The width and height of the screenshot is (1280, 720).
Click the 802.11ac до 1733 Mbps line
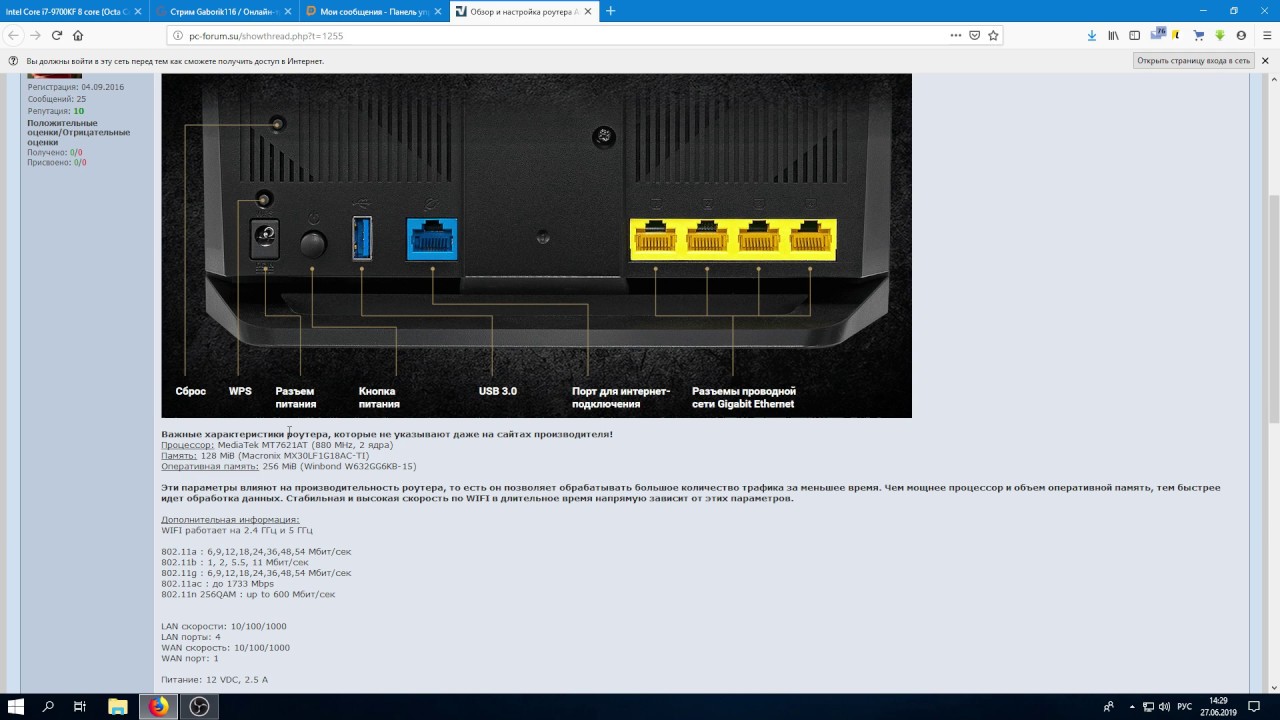pyautogui.click(x=217, y=584)
